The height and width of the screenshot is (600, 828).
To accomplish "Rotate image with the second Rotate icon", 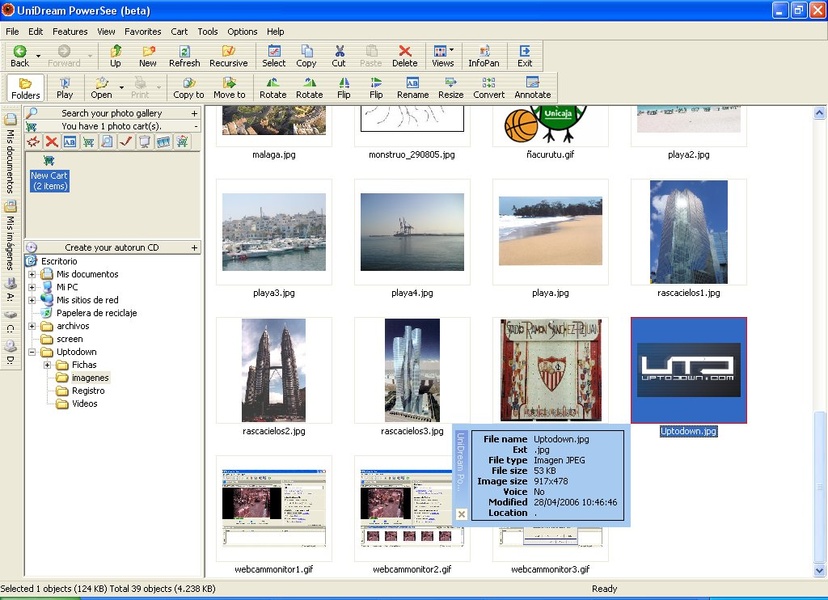I will tap(309, 88).
